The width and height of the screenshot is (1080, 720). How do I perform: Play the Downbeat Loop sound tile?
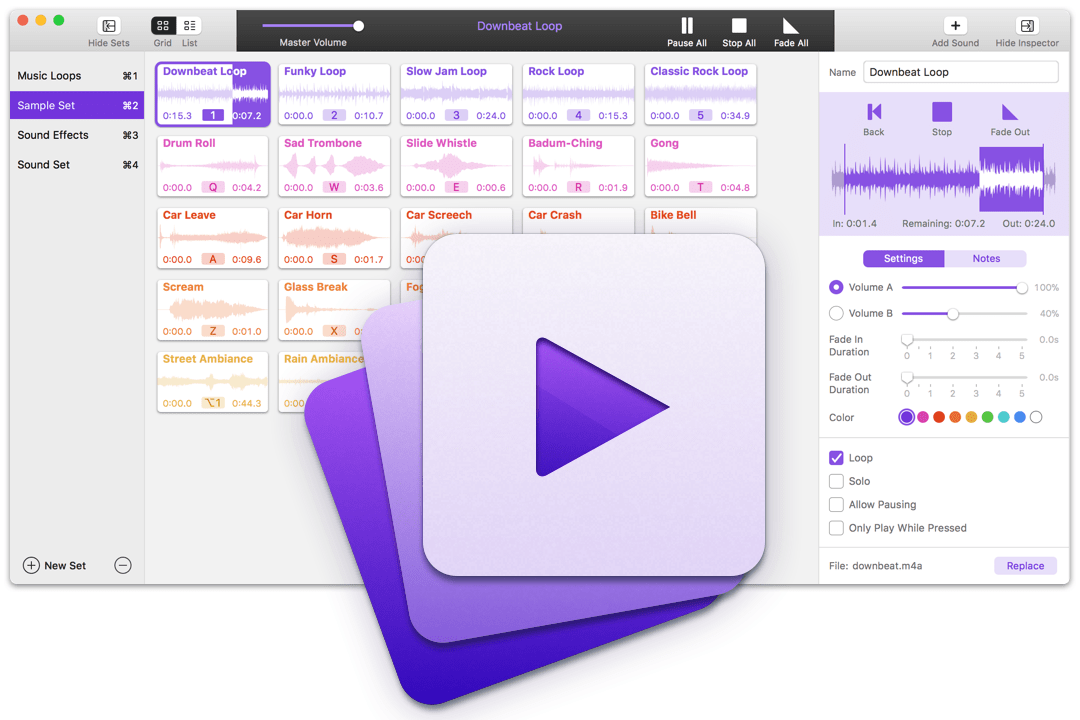point(213,94)
